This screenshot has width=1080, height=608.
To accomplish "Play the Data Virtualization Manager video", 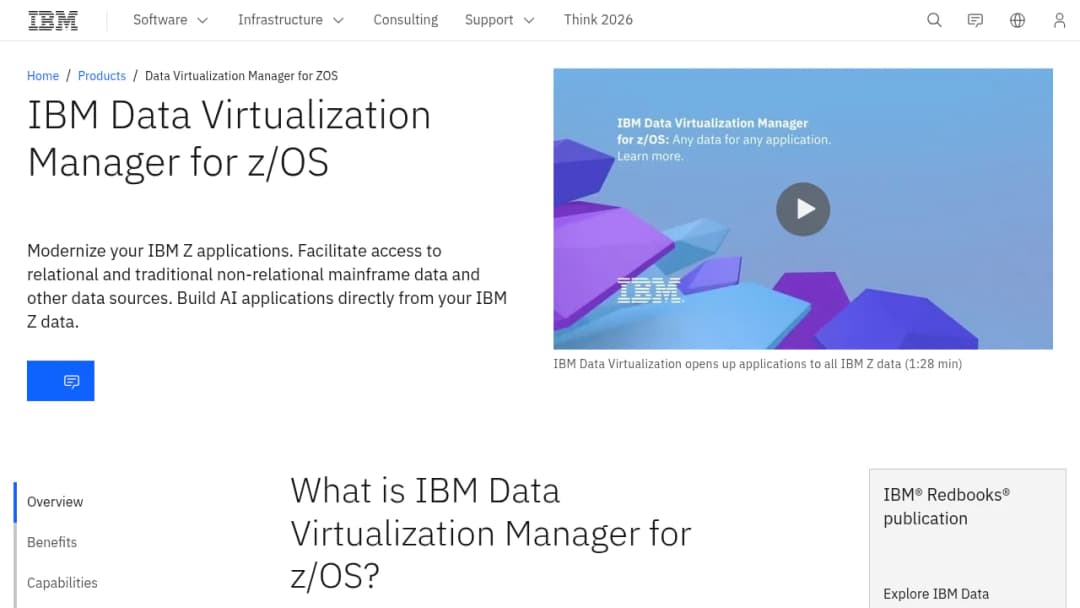I will coord(803,209).
